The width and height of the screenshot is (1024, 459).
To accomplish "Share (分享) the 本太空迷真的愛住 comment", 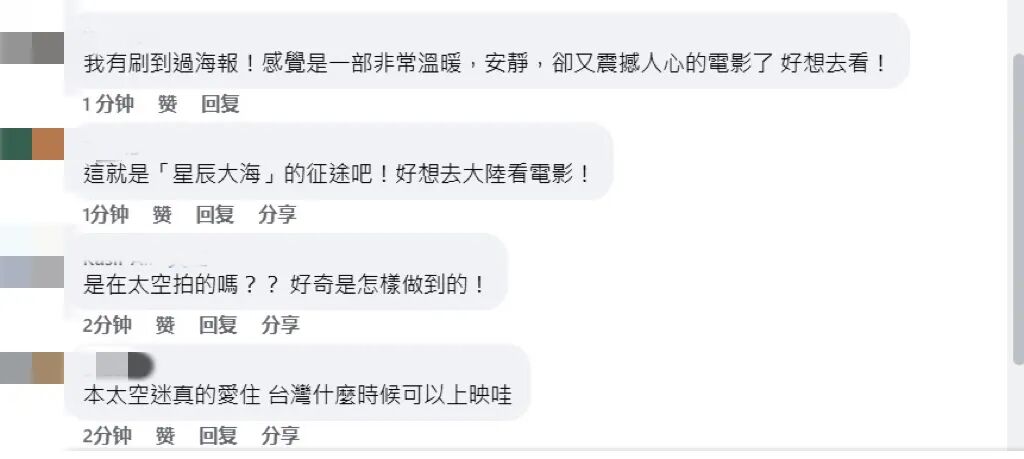I will [280, 435].
